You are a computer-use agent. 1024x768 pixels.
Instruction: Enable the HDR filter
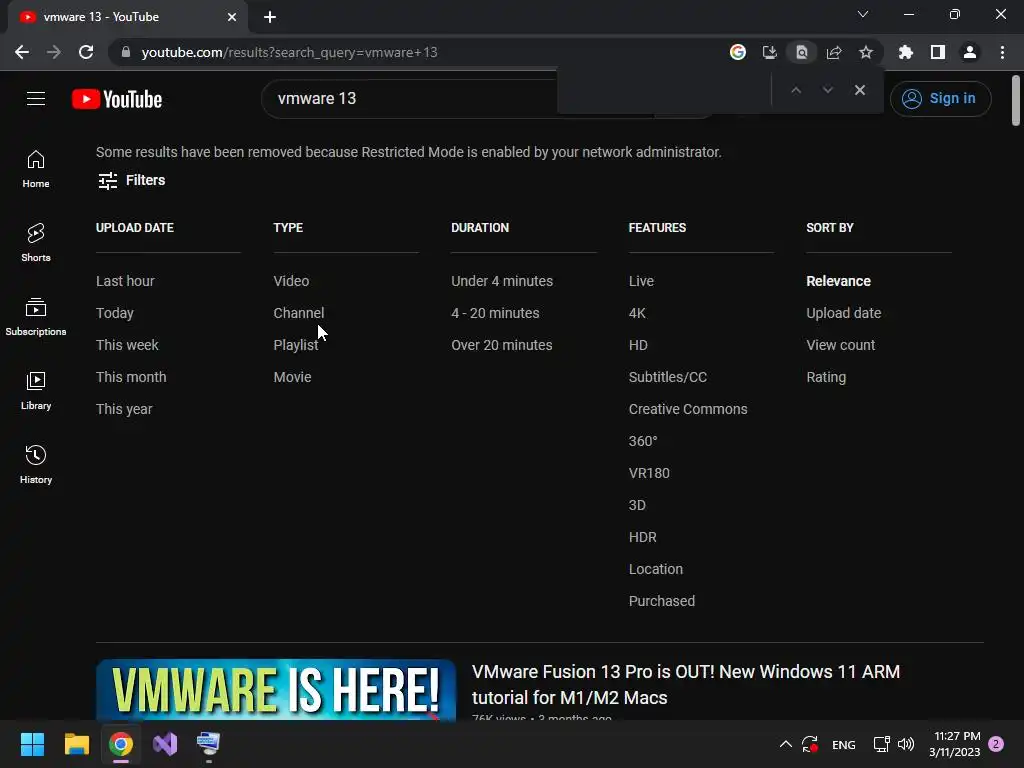tap(642, 537)
